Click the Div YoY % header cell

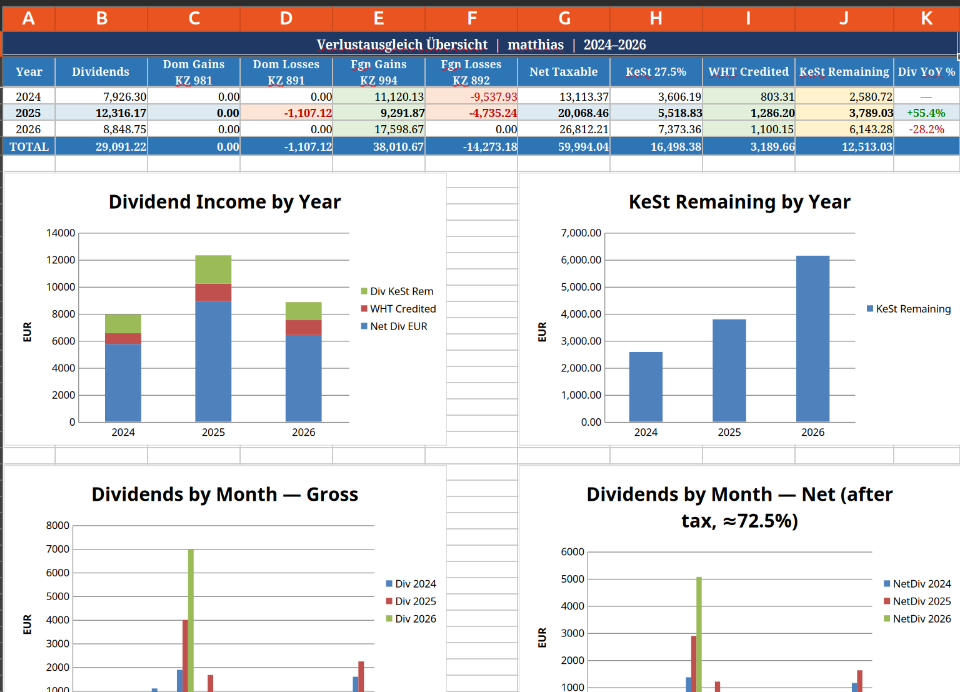tap(926, 72)
